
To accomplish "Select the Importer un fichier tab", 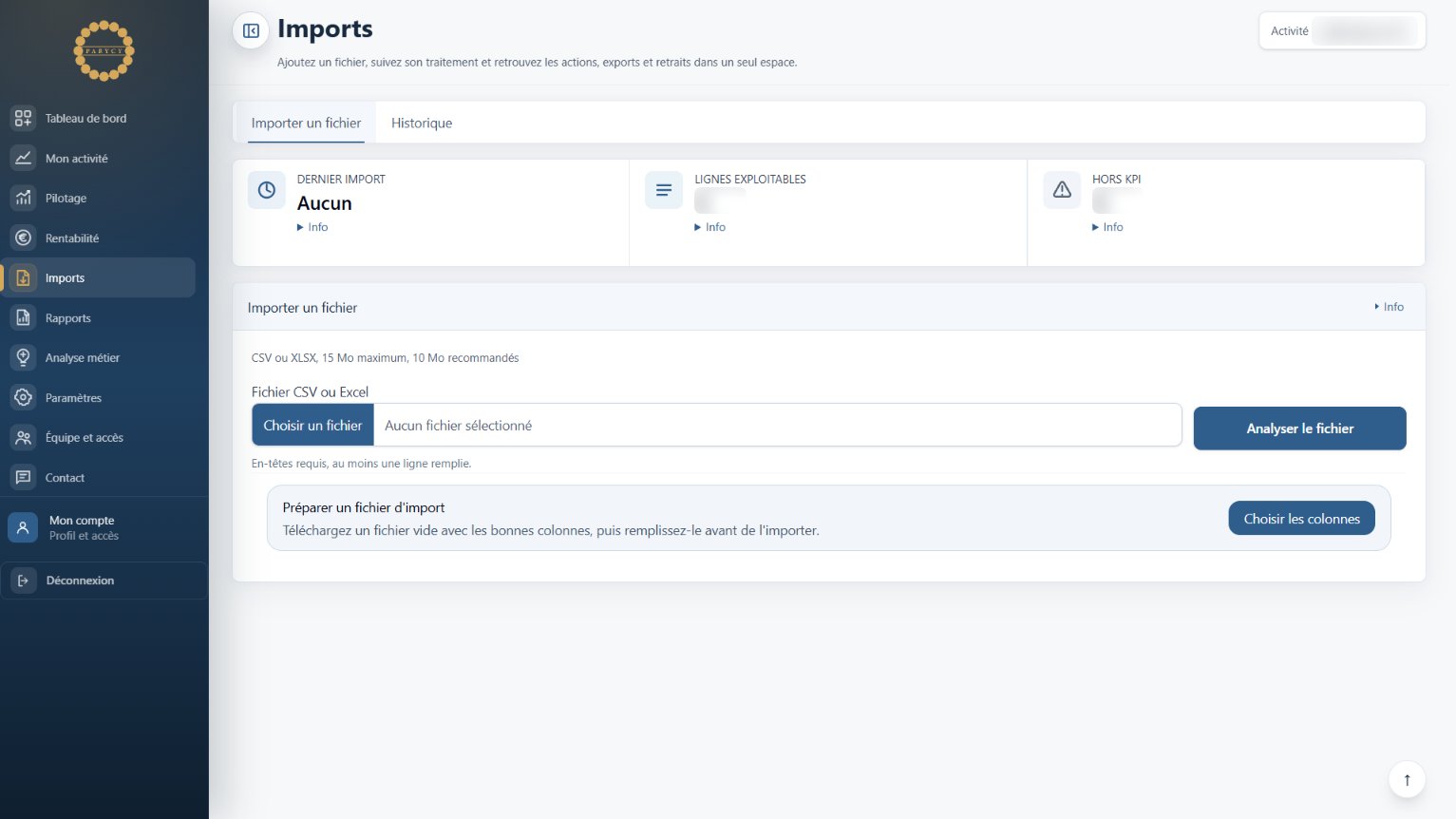I will click(306, 124).
